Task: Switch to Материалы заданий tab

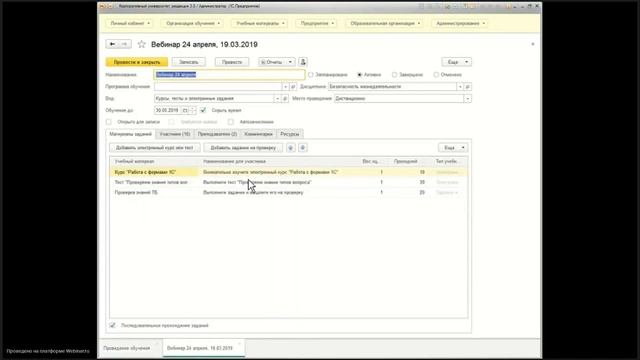Action: [x=131, y=134]
